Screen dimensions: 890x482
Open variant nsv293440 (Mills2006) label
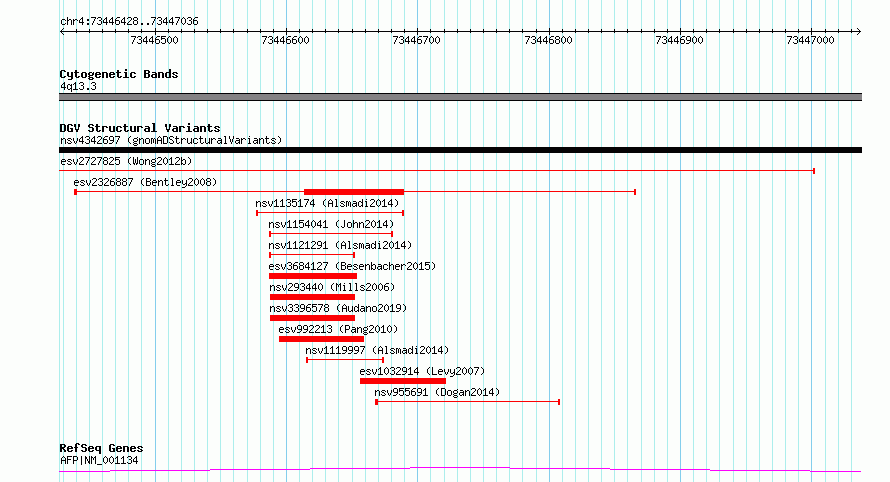(x=332, y=287)
